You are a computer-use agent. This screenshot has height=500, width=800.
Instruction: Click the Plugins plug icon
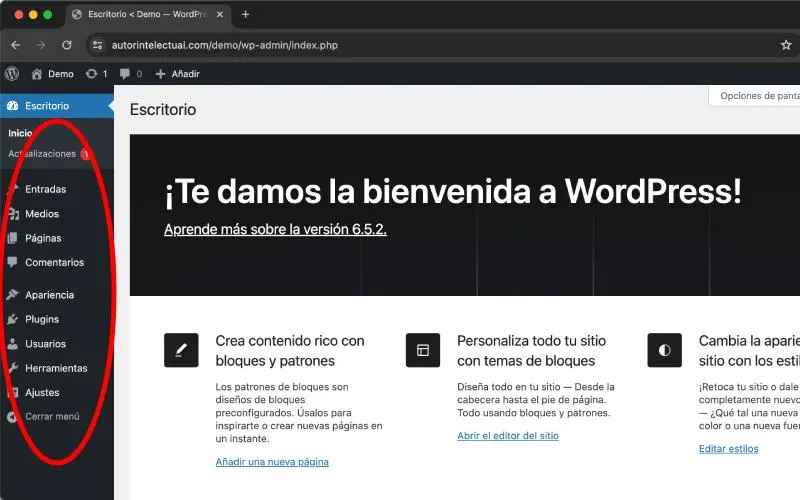(x=13, y=319)
